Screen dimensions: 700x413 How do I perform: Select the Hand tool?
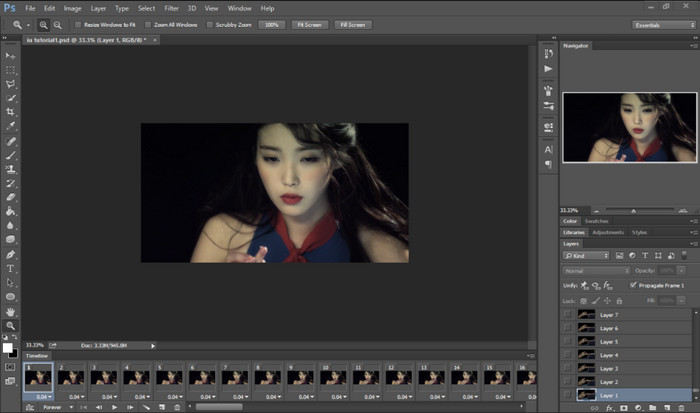[x=11, y=311]
